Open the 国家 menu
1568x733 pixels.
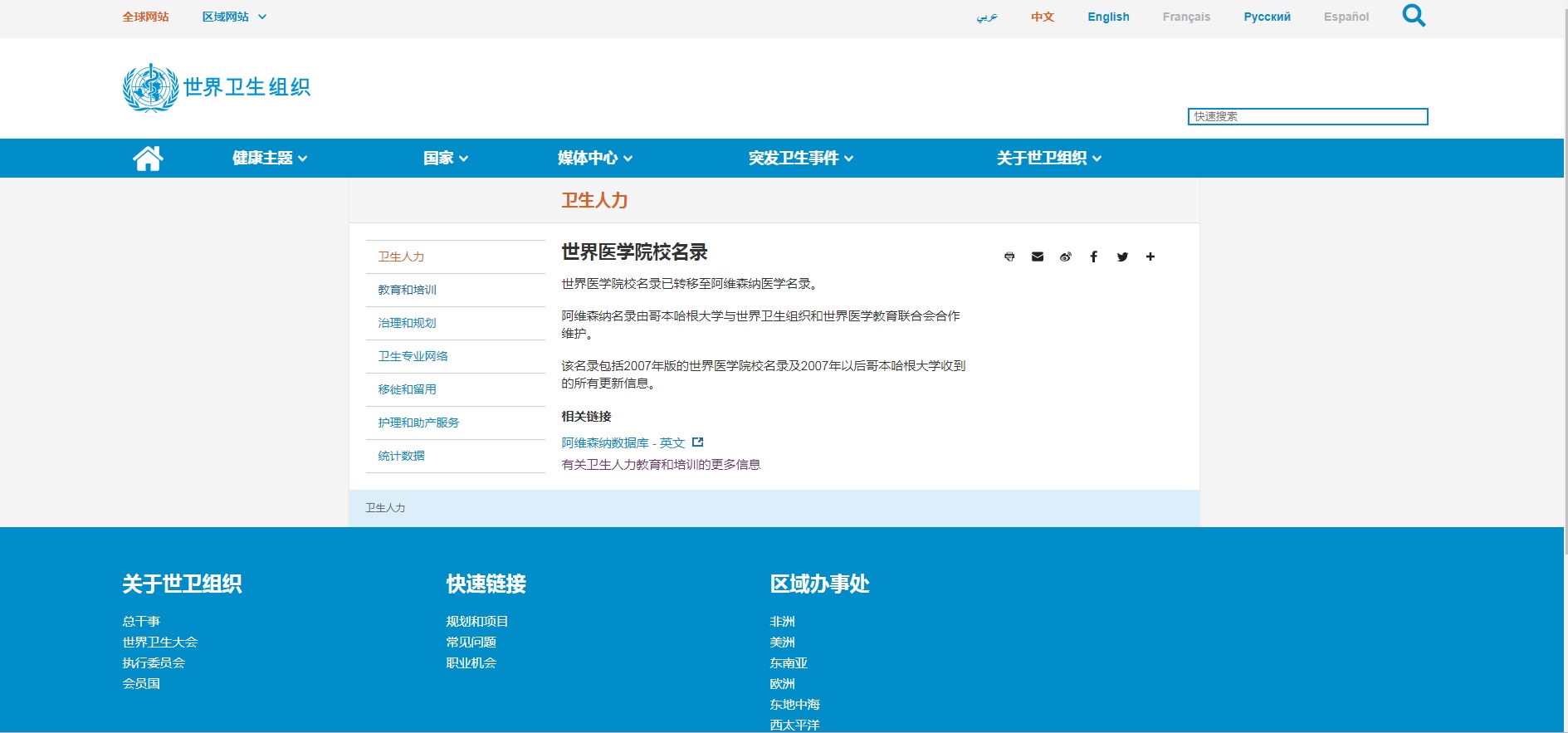point(446,158)
